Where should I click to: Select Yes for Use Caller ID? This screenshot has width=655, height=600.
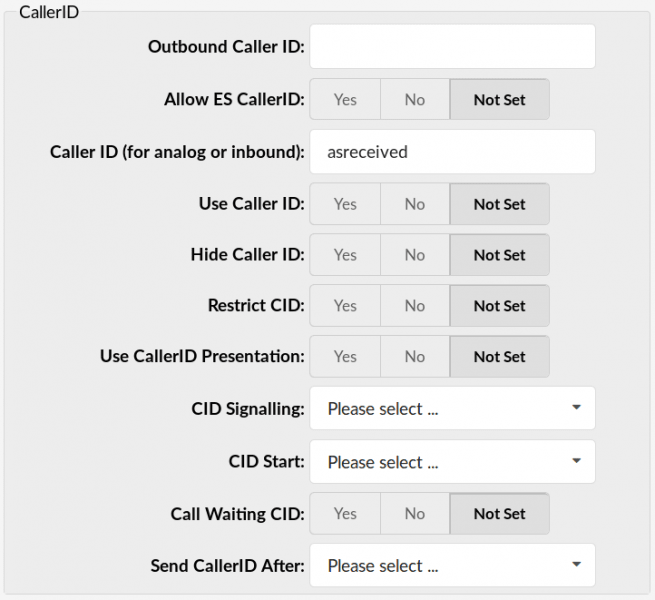pos(345,204)
